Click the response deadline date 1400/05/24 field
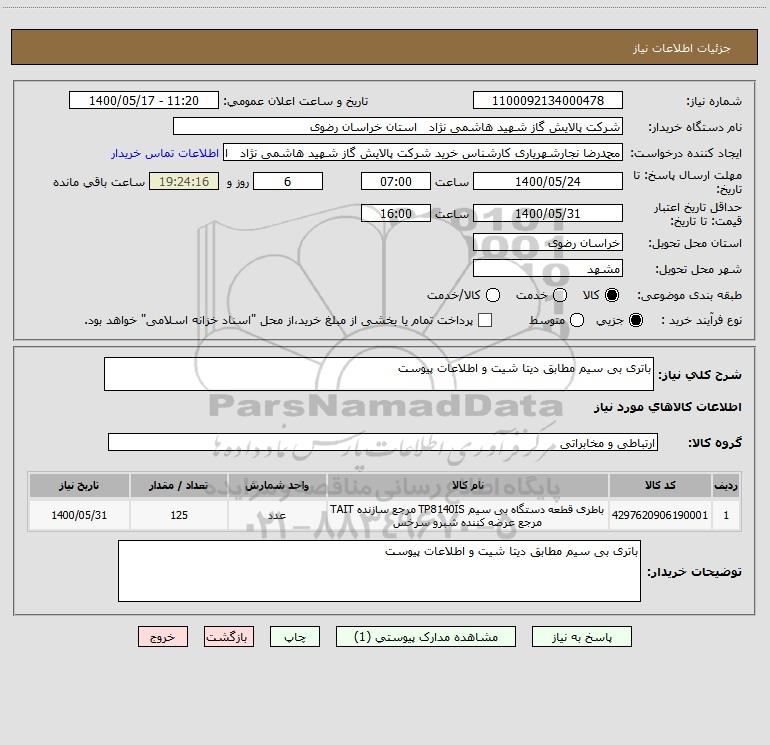 (548, 181)
